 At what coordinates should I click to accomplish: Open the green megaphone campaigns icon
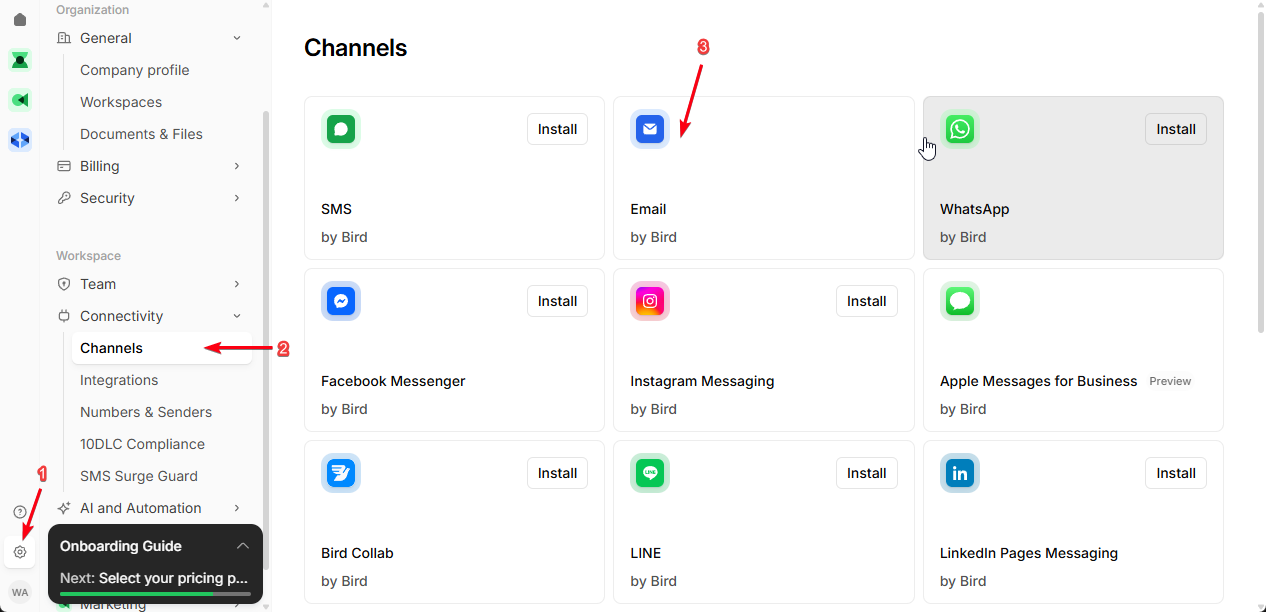[x=20, y=100]
